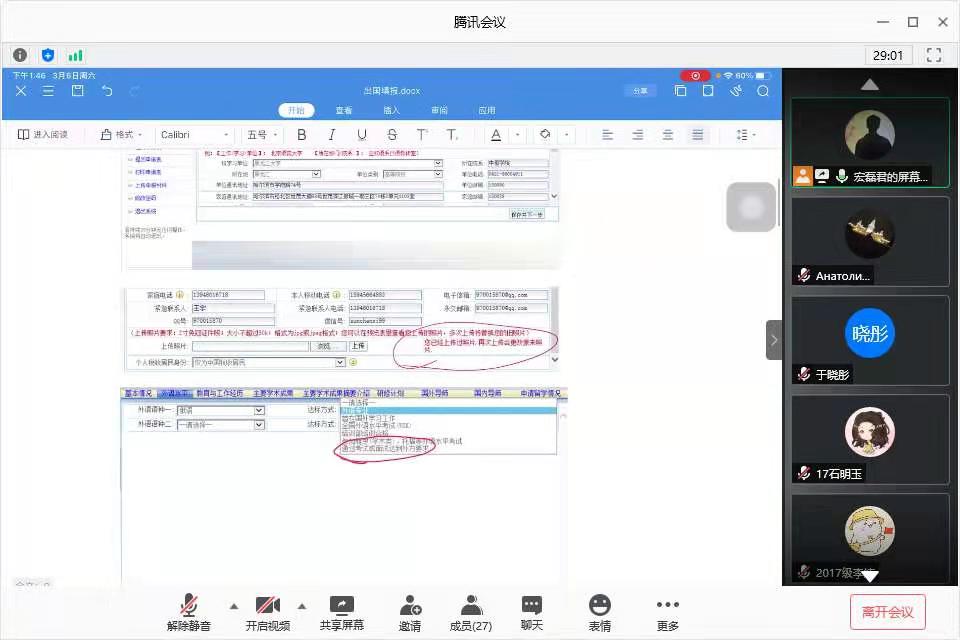960x640 pixels.
Task: Expand audio options arrow beside 解除静音
Action: [234, 605]
